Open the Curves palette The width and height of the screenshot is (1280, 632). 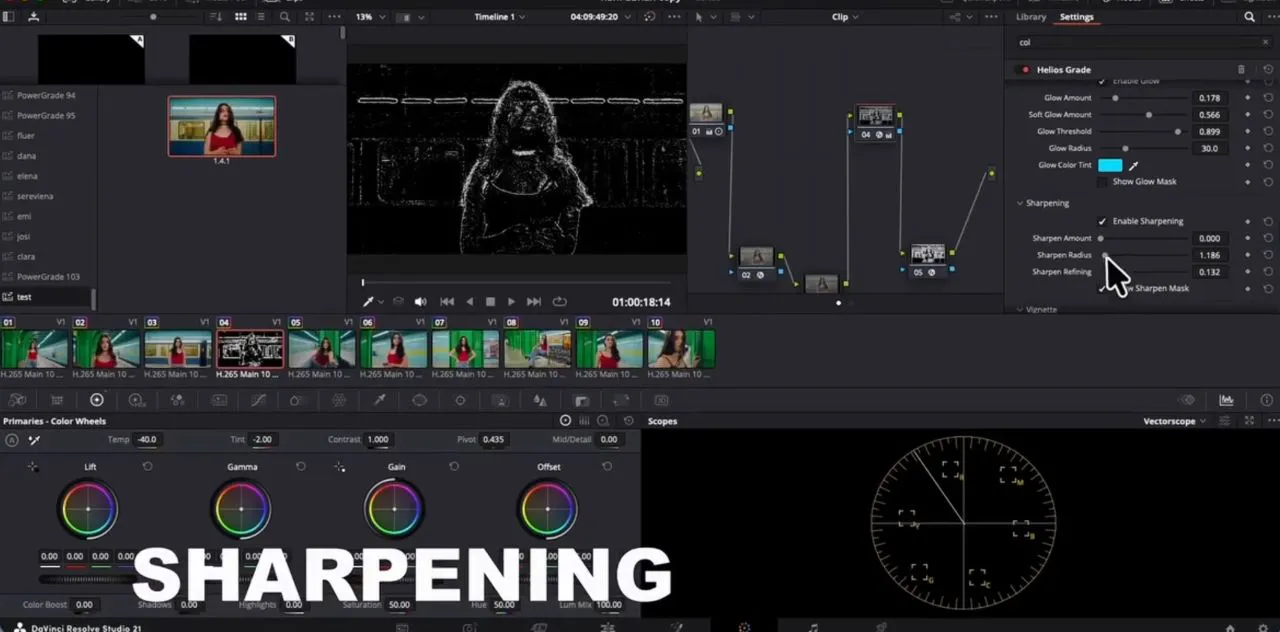[258, 400]
